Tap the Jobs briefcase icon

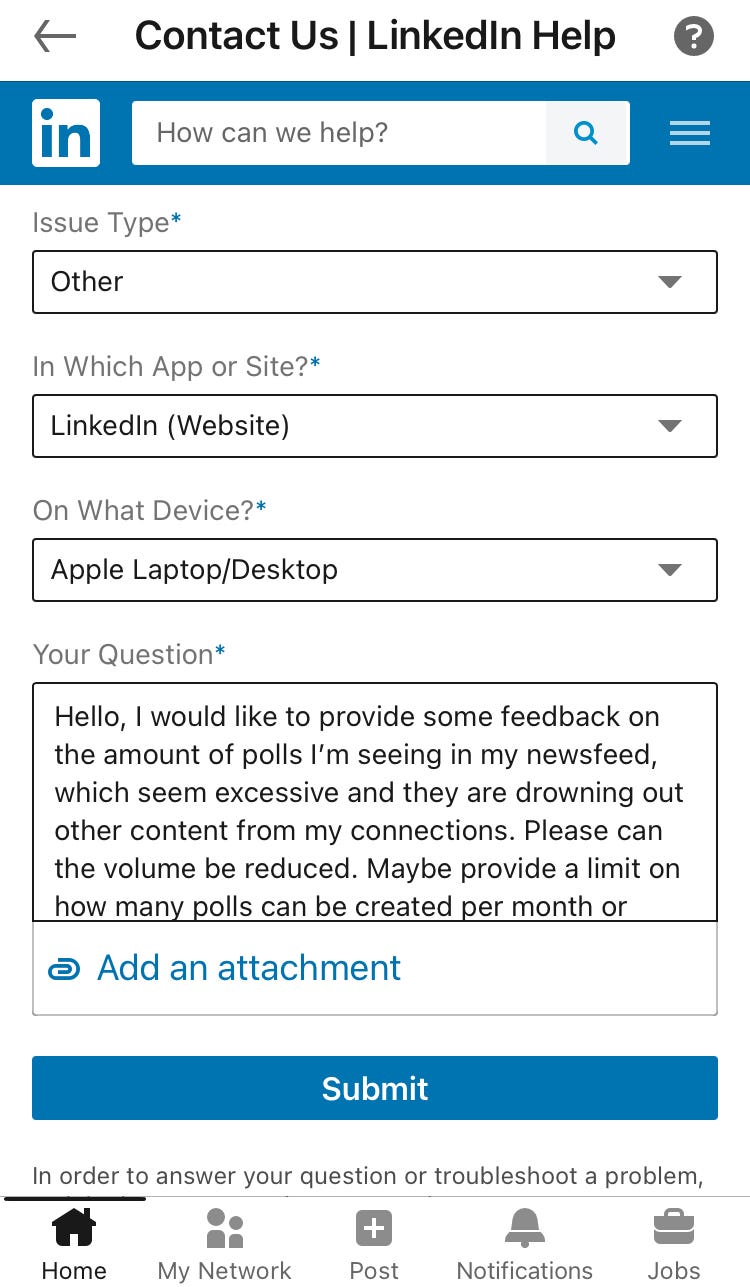tap(674, 1227)
